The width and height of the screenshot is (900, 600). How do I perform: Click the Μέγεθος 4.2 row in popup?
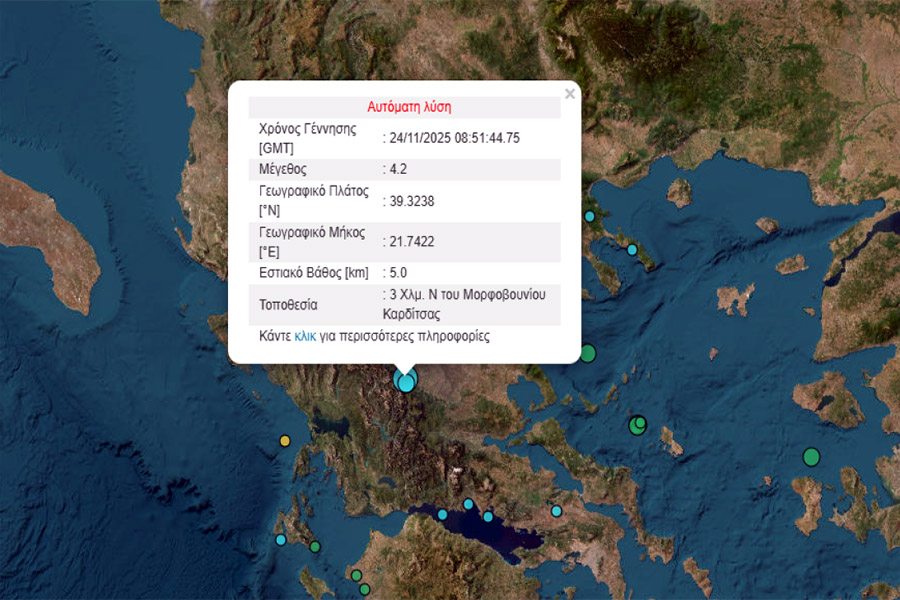click(404, 170)
